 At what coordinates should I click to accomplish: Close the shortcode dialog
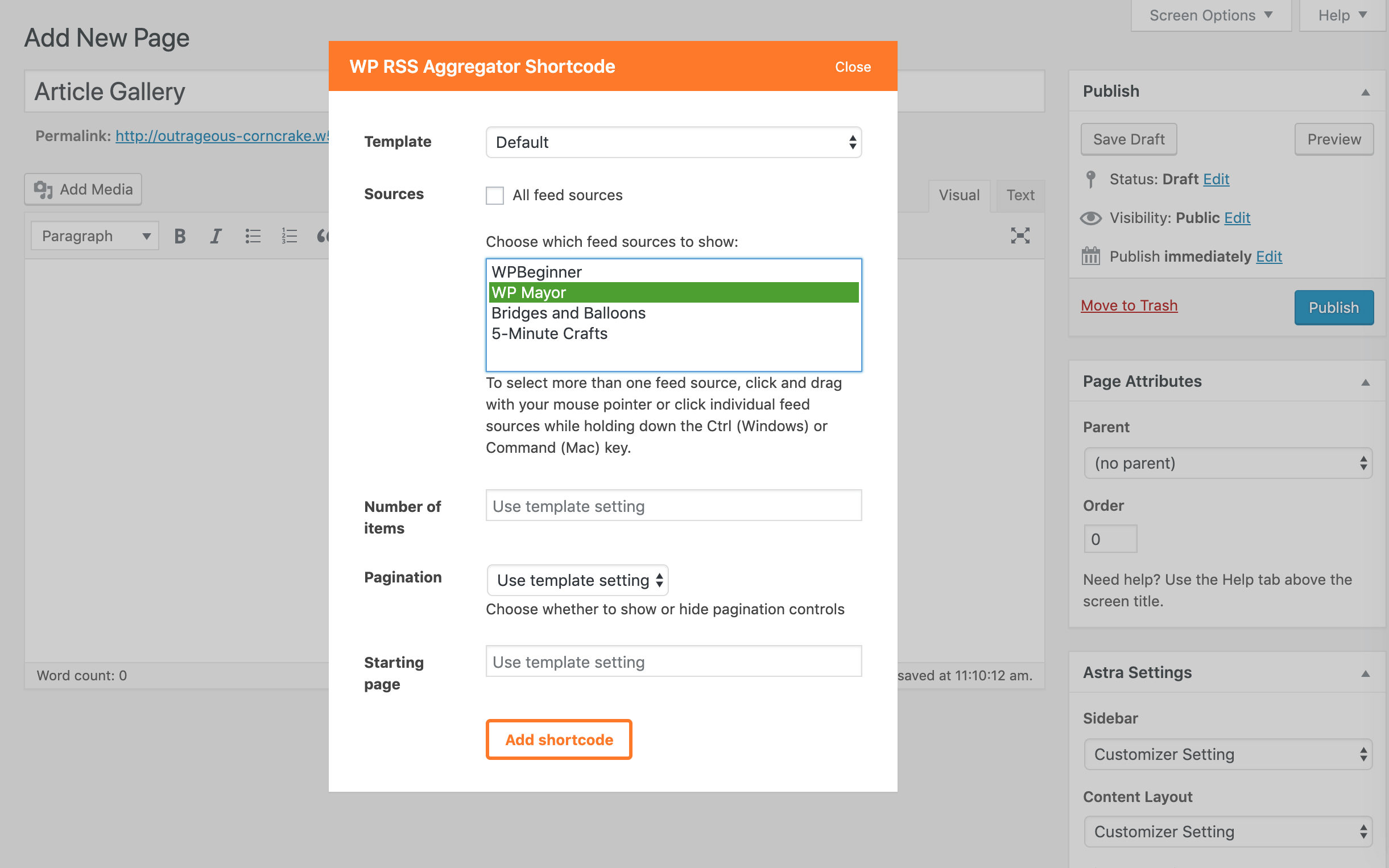[x=853, y=67]
